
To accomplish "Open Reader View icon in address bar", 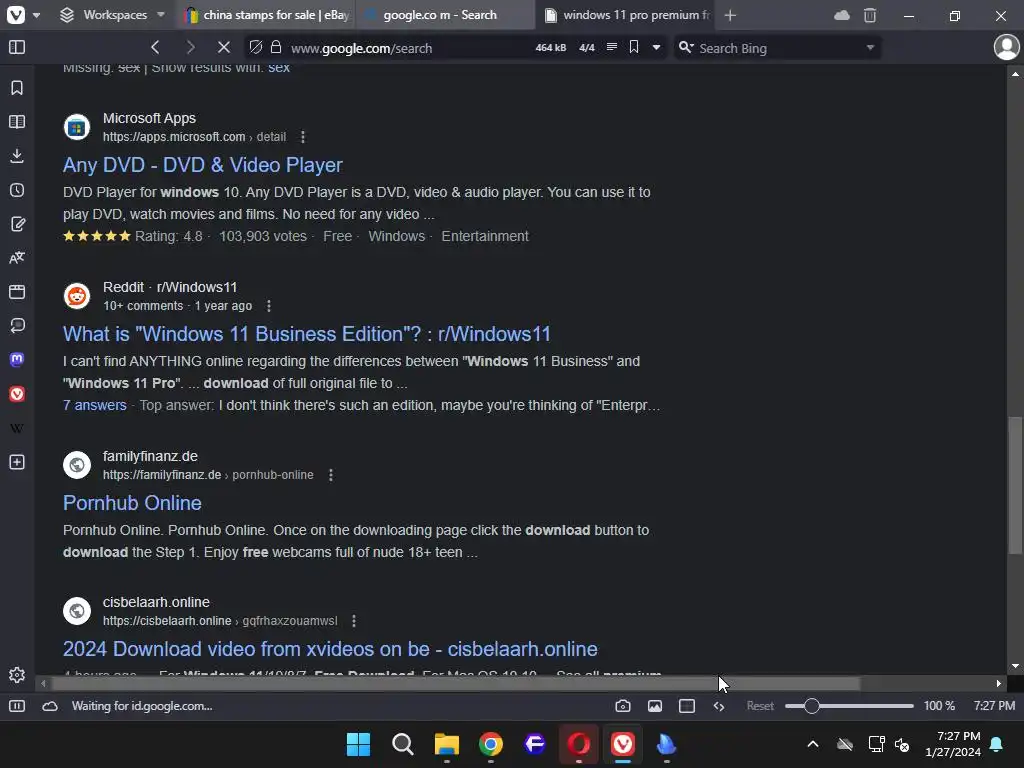I will 612,47.
